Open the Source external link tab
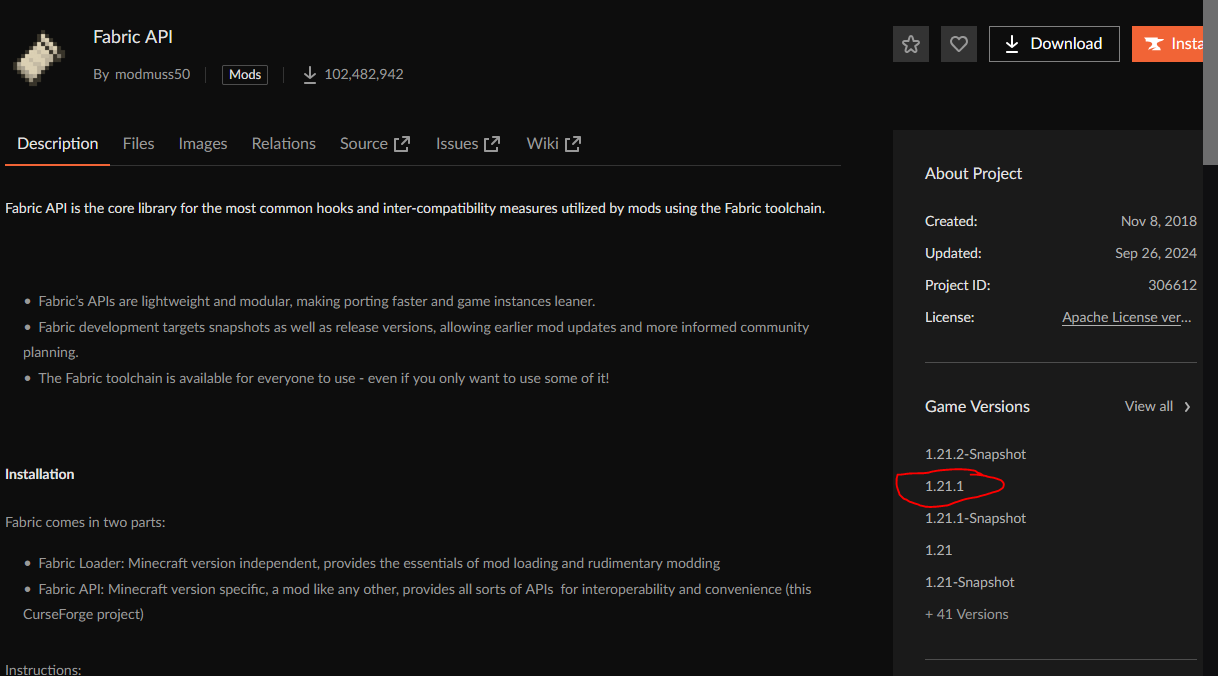Viewport: 1218px width, 676px height. 375,144
